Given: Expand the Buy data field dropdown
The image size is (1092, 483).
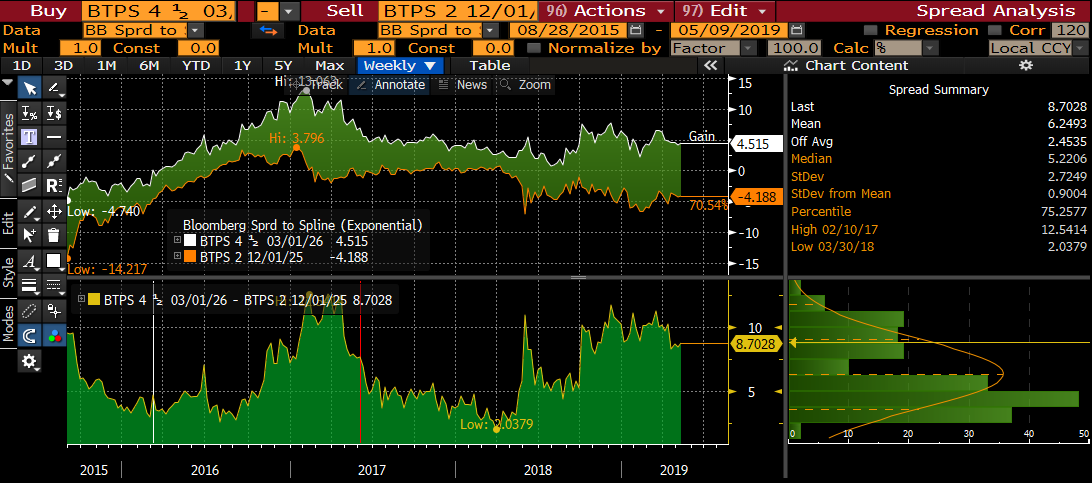Looking at the screenshot, I should pos(196,30).
